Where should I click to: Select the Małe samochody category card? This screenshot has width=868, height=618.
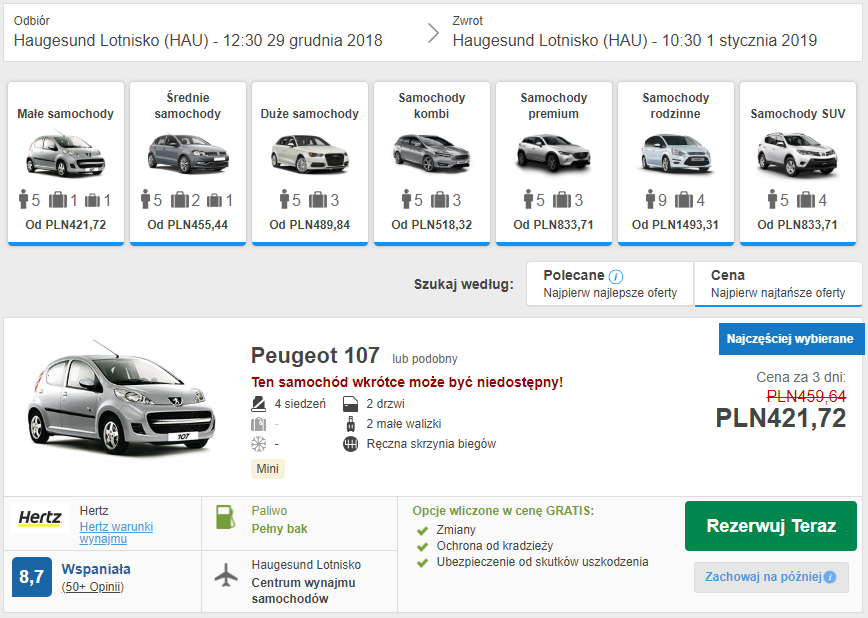pyautogui.click(x=66, y=163)
